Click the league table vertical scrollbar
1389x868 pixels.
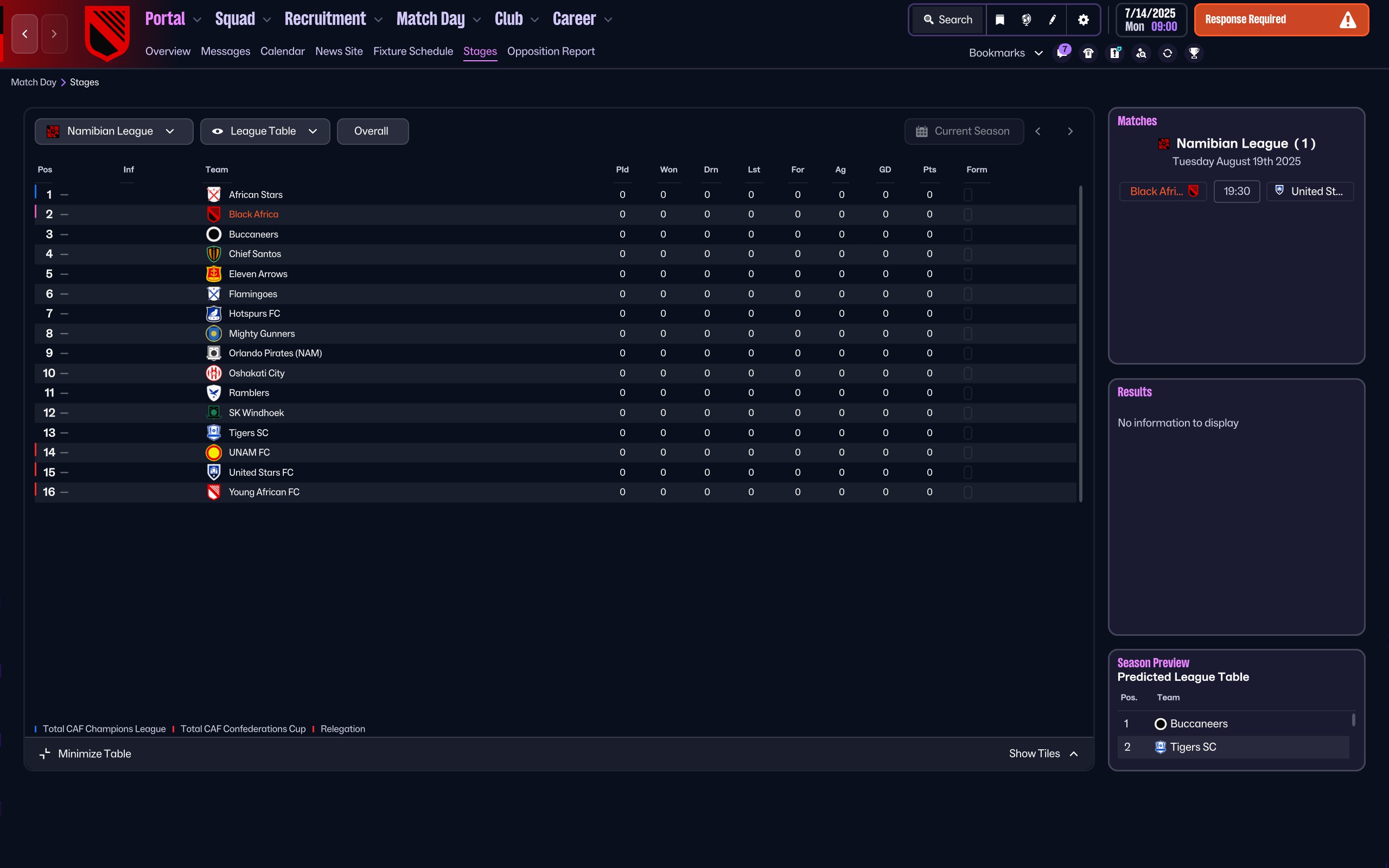[1081, 344]
